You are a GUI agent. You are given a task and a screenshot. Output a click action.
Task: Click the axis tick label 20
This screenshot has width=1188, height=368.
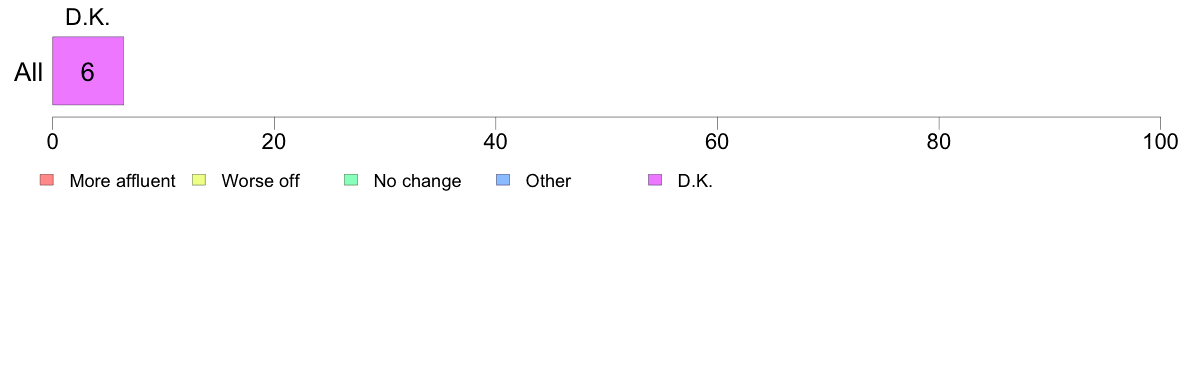[x=274, y=142]
